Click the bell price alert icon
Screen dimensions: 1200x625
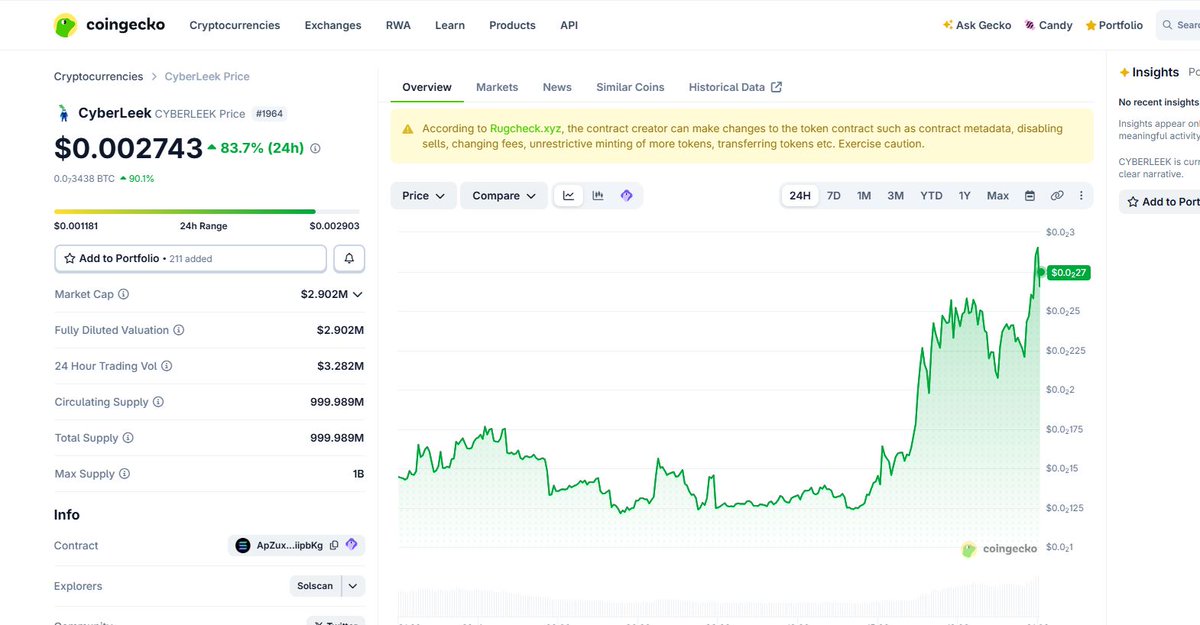point(349,258)
